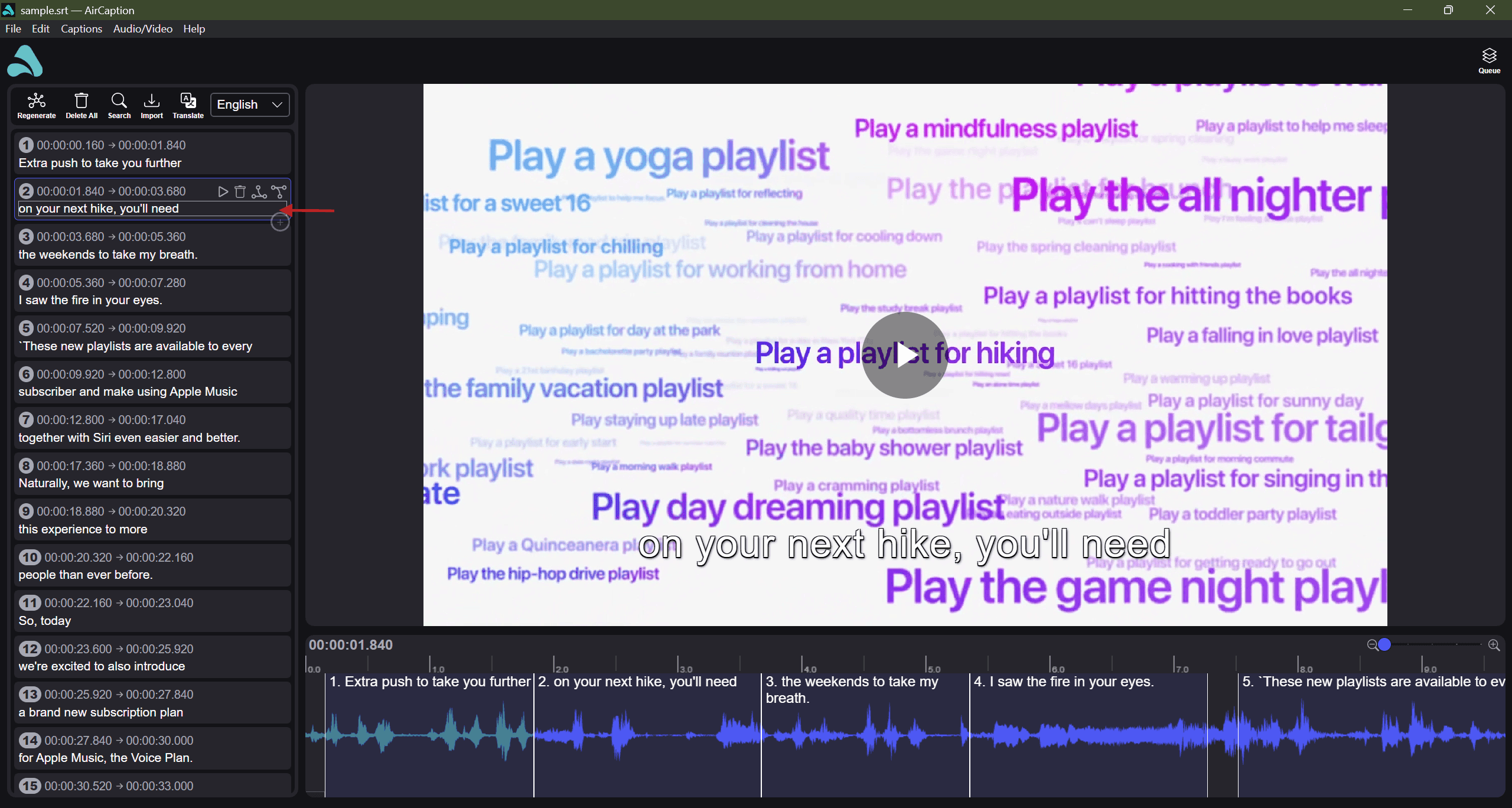Click the 6.0 mark on timeline ruler
1512x808 pixels.
pyautogui.click(x=1057, y=669)
